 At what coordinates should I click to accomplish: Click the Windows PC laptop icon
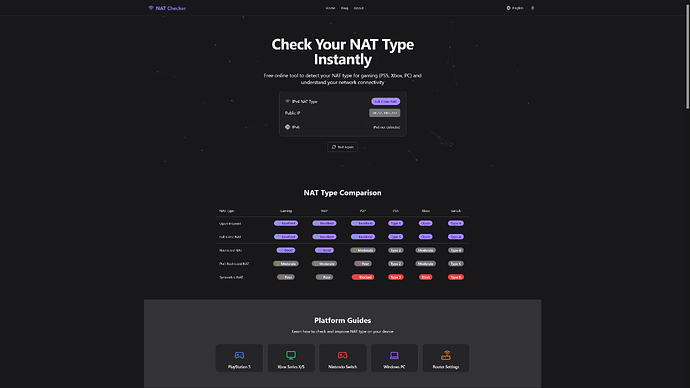[394, 355]
